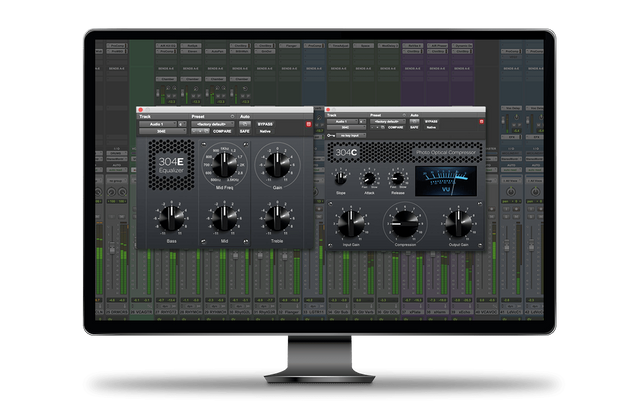Open plug-in automation enable icon in 304C
Image resolution: width=640 pixels, height=406 pixels.
pos(414,122)
